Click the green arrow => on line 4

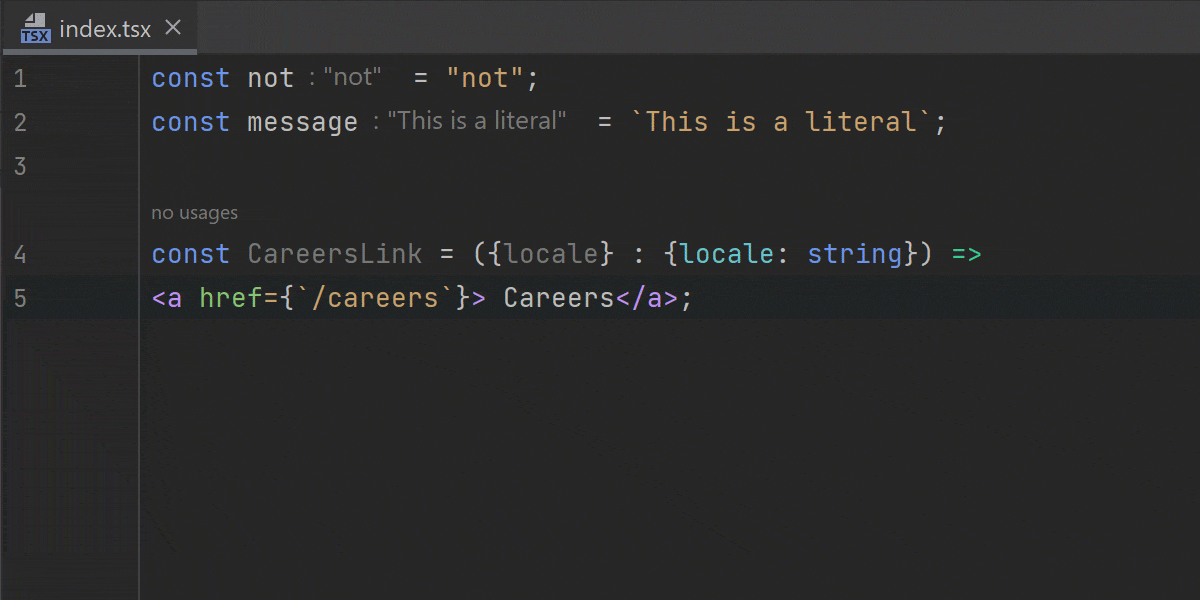click(x=966, y=254)
